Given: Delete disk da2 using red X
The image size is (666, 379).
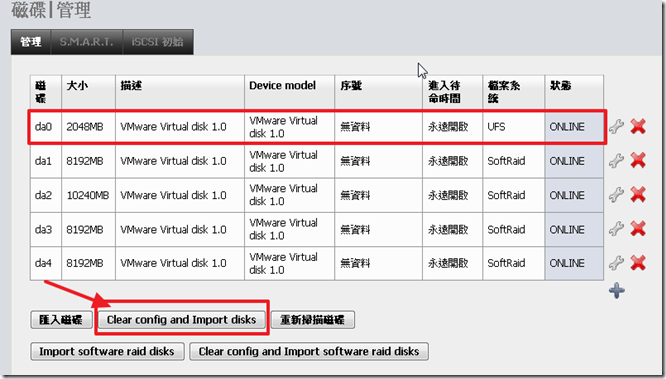Looking at the screenshot, I should click(x=638, y=195).
